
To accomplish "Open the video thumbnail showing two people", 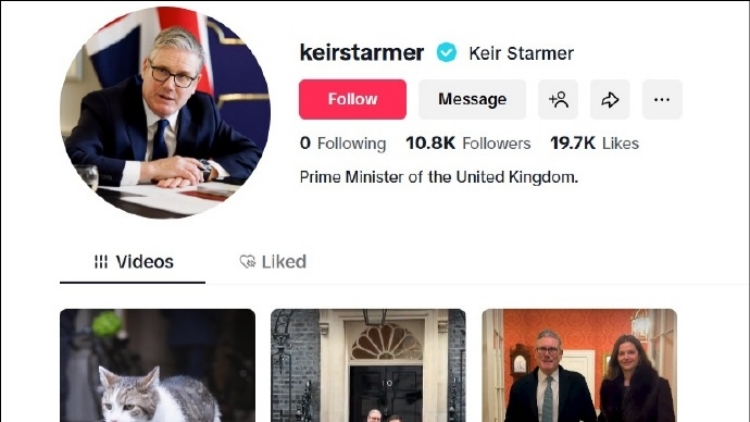I will click(x=579, y=365).
